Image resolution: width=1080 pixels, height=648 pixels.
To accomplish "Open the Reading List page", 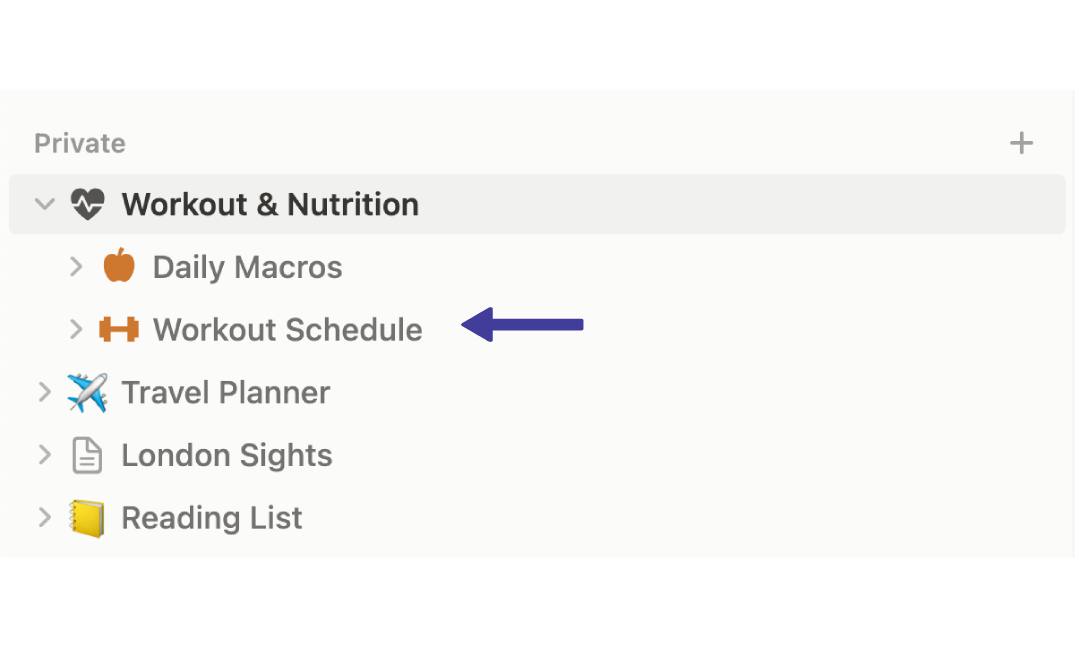I will 211,518.
